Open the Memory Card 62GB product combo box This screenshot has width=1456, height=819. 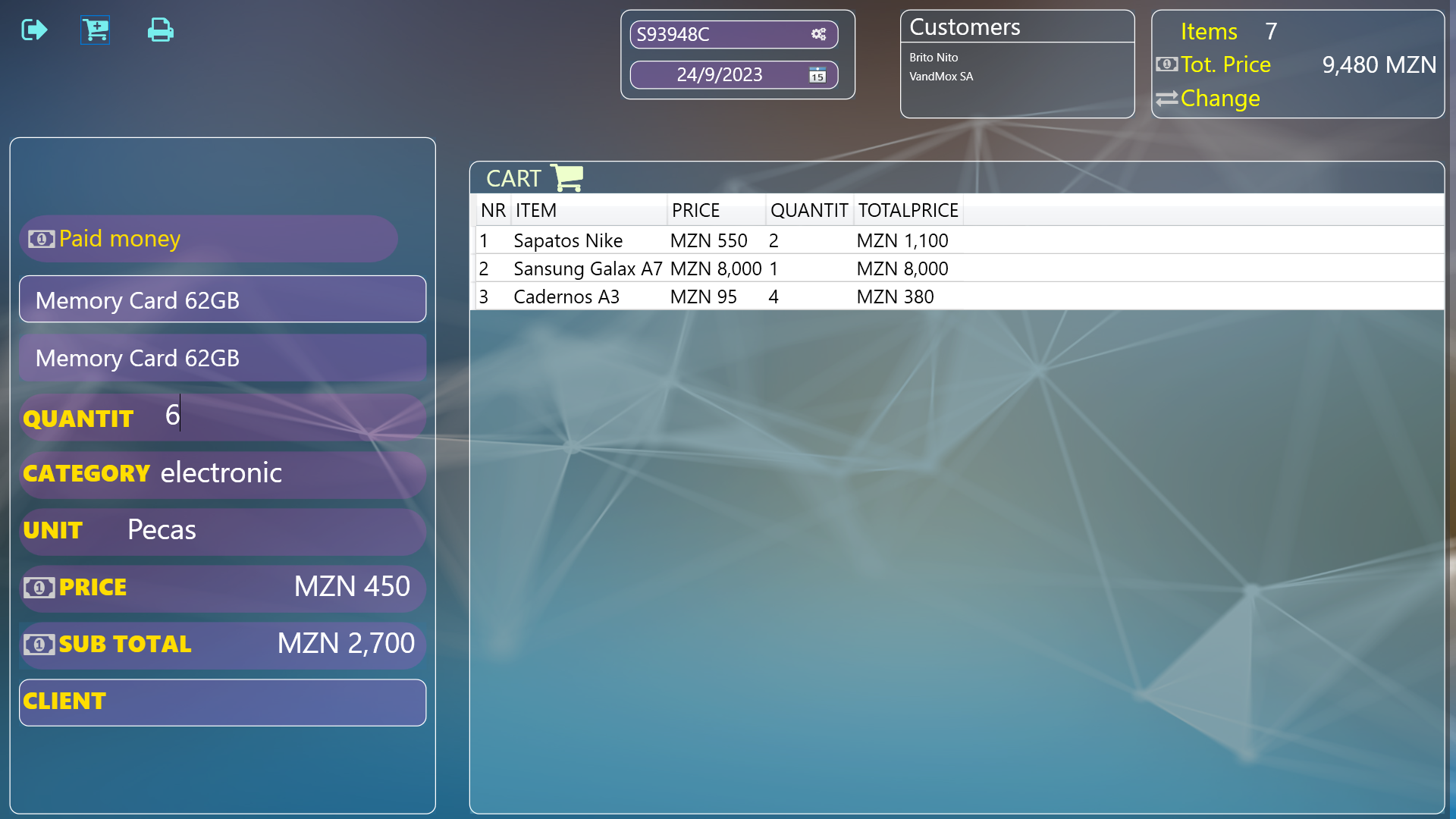(x=222, y=300)
